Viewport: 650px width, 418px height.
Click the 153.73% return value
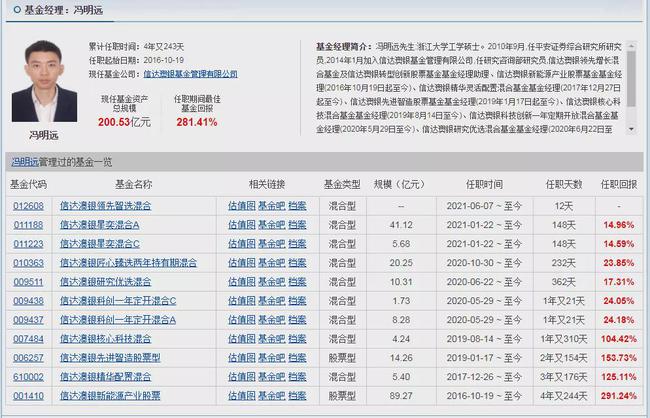tap(619, 358)
